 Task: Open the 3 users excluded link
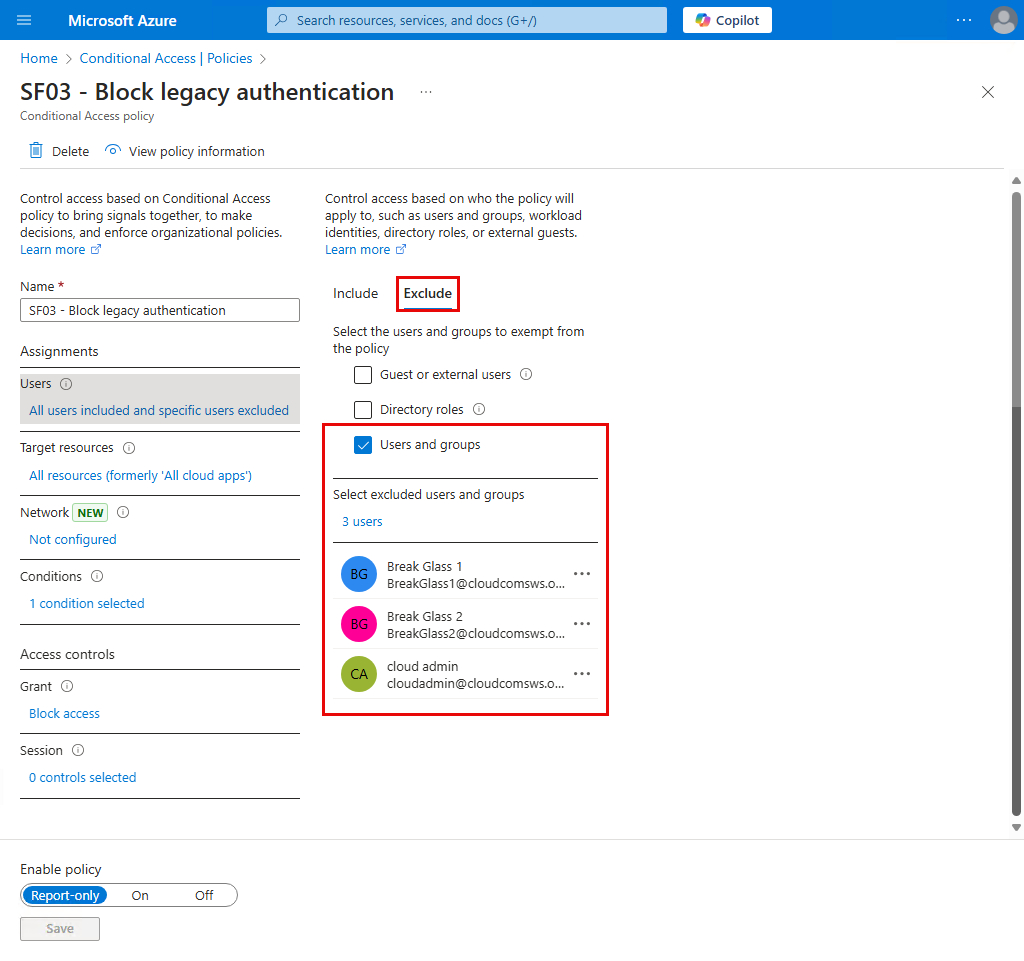(x=362, y=522)
